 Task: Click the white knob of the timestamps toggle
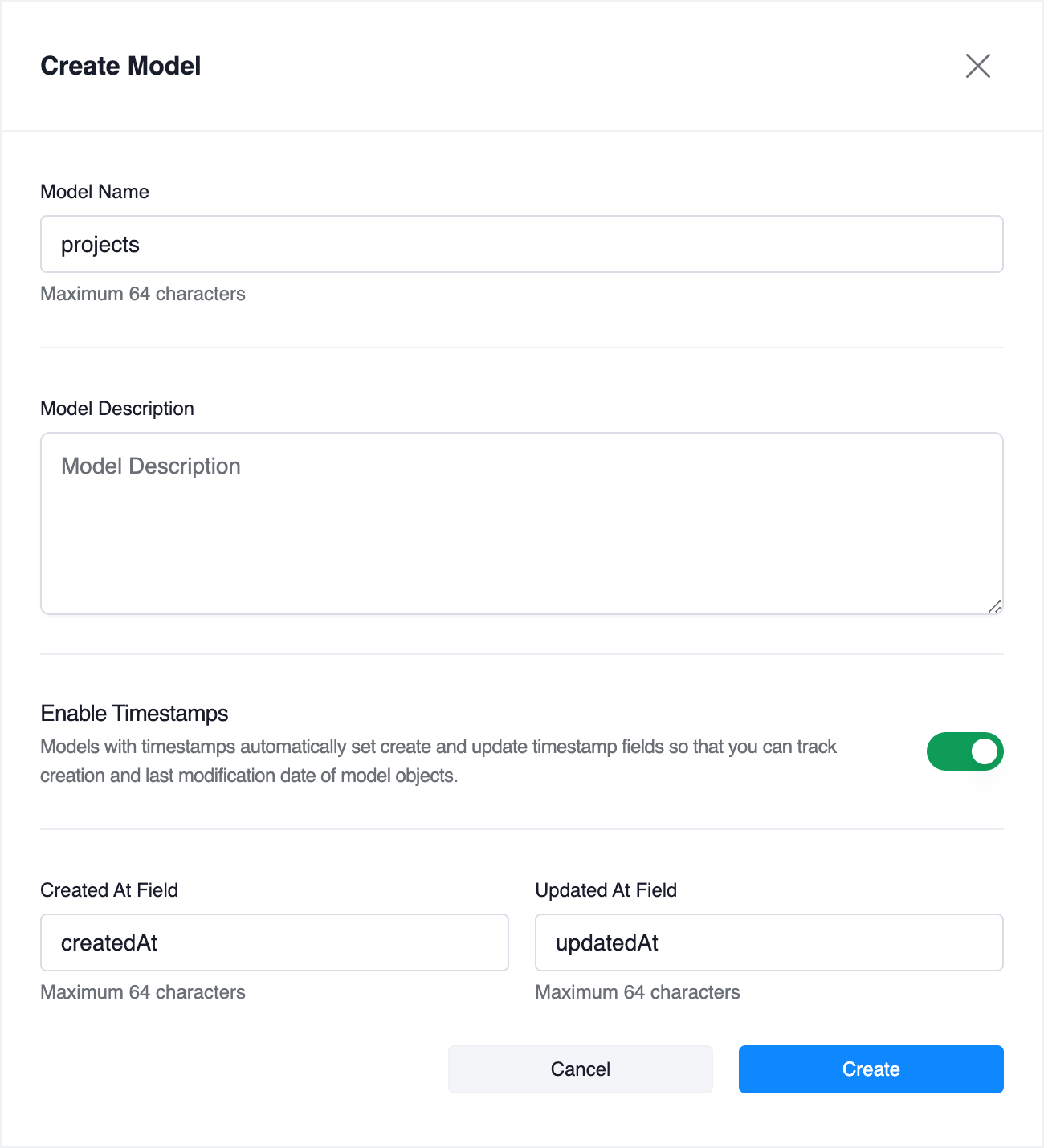(x=985, y=751)
